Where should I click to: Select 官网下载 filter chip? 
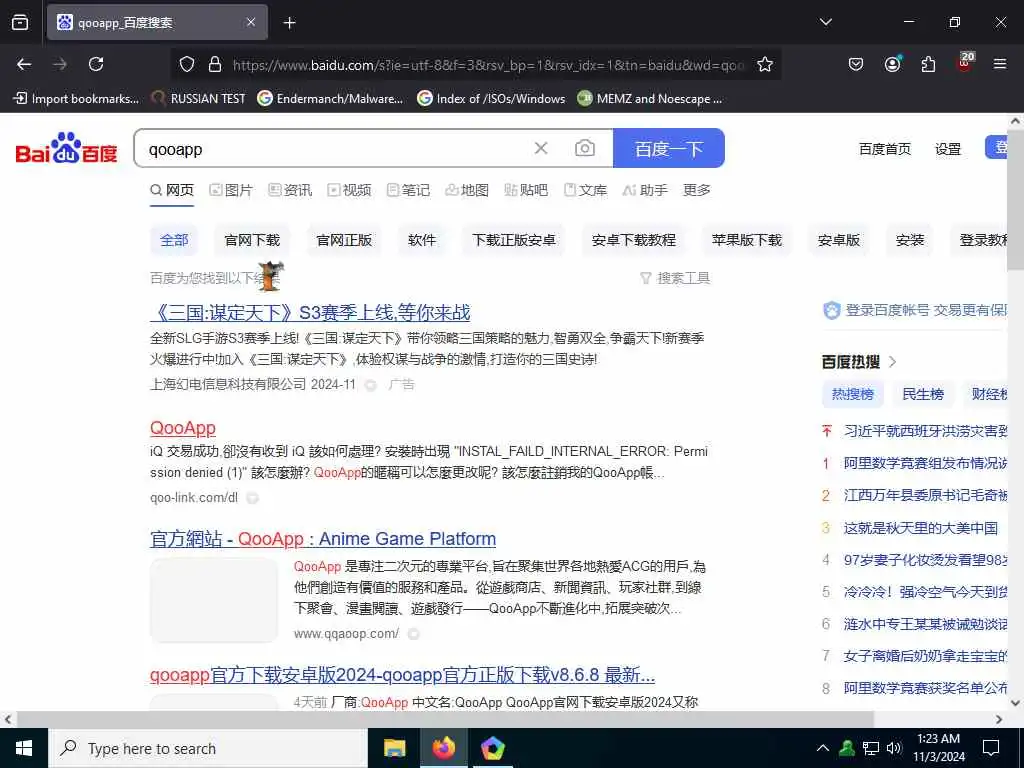point(252,240)
